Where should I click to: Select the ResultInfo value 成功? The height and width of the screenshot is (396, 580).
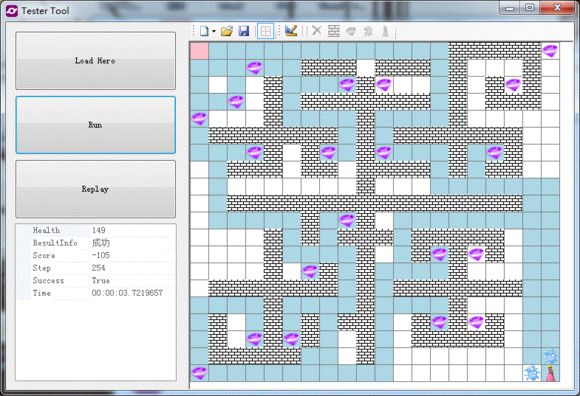(x=101, y=243)
